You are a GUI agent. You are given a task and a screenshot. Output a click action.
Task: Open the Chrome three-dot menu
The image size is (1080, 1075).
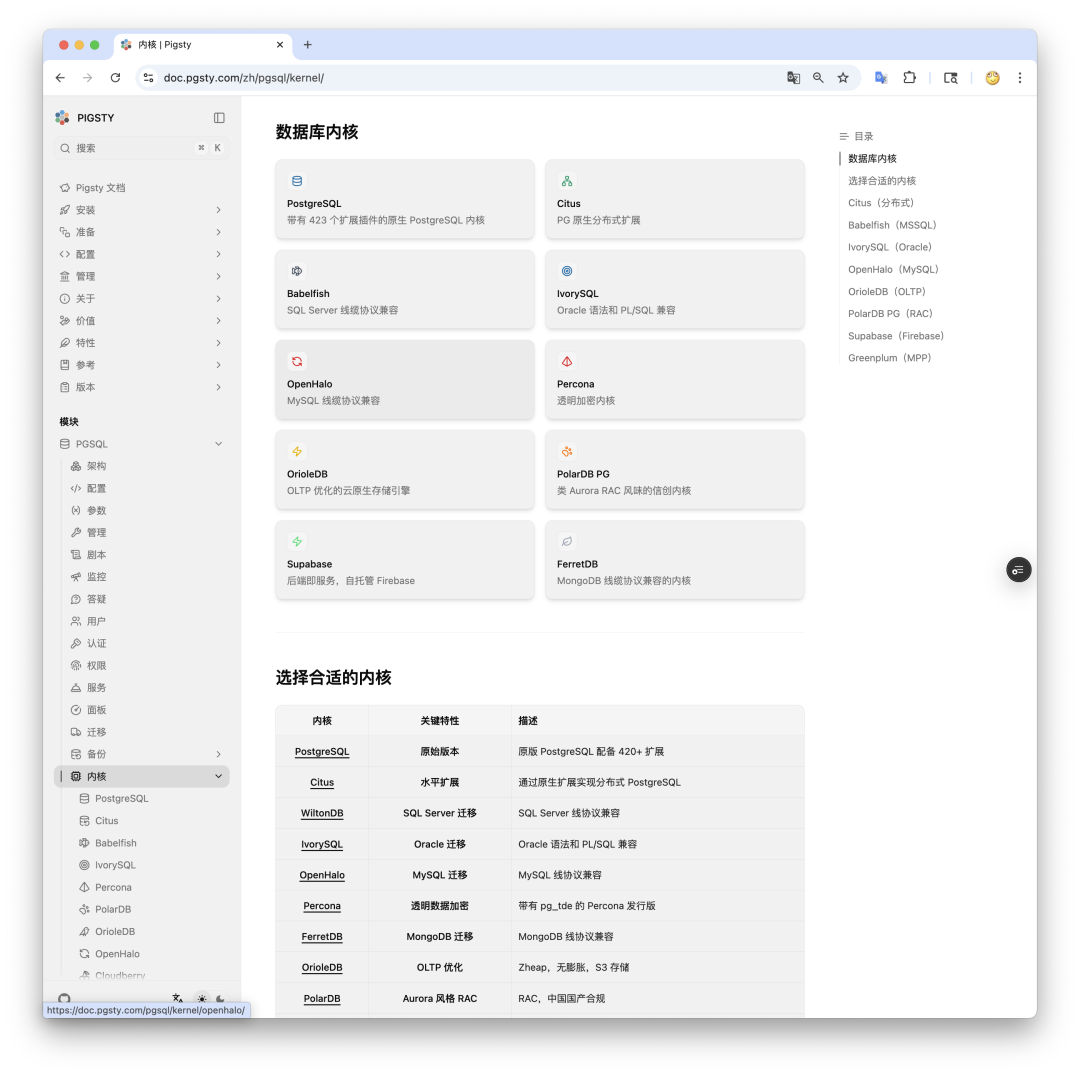[x=1020, y=78]
